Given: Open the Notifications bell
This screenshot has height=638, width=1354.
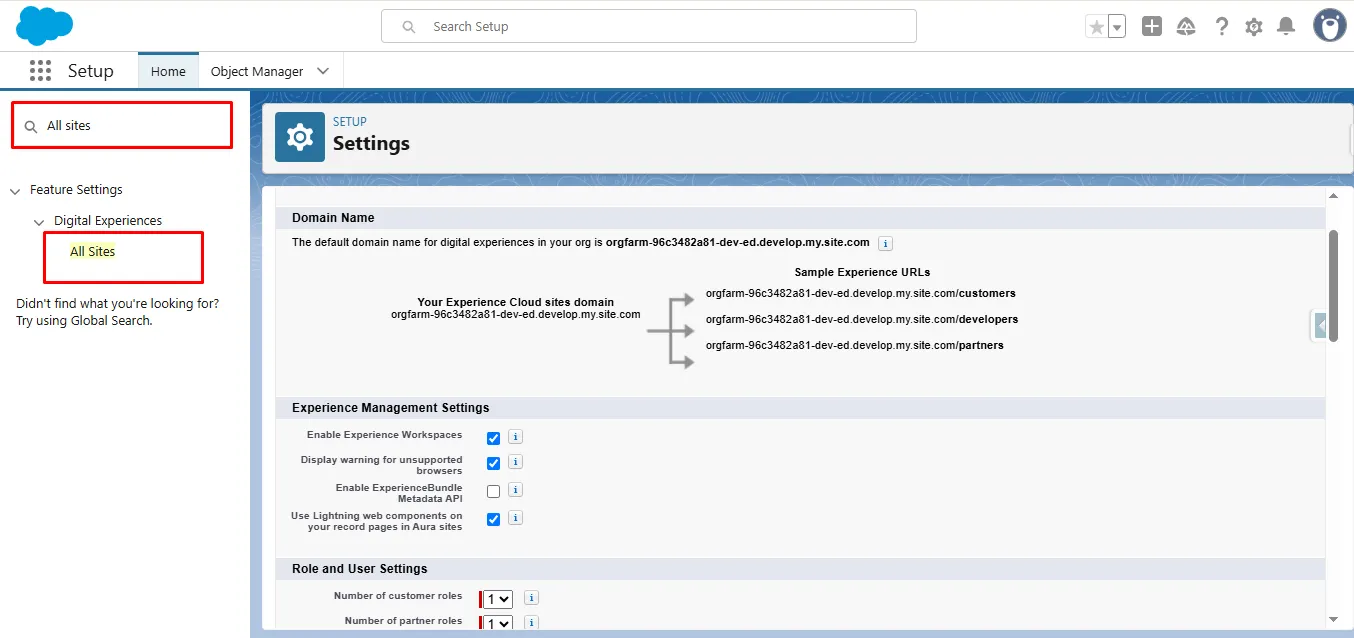Looking at the screenshot, I should click(x=1287, y=27).
